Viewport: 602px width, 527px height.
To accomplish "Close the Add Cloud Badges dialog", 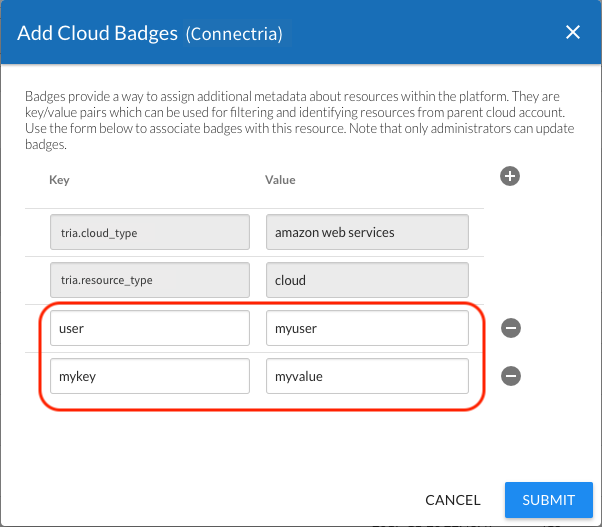I will coord(573,32).
